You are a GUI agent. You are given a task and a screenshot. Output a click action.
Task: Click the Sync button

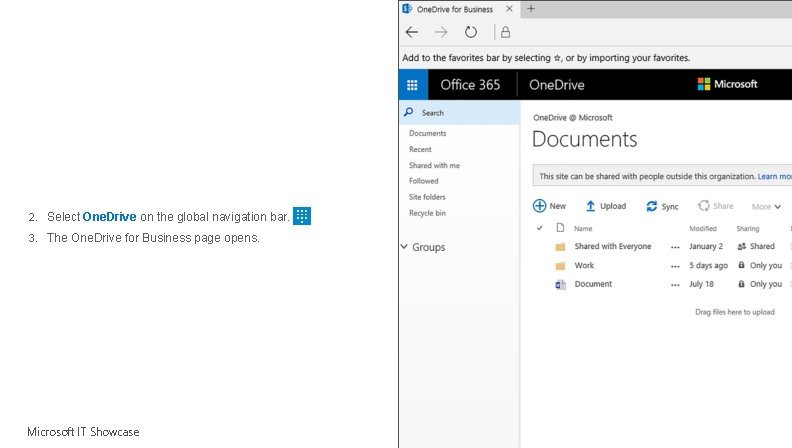coord(662,206)
